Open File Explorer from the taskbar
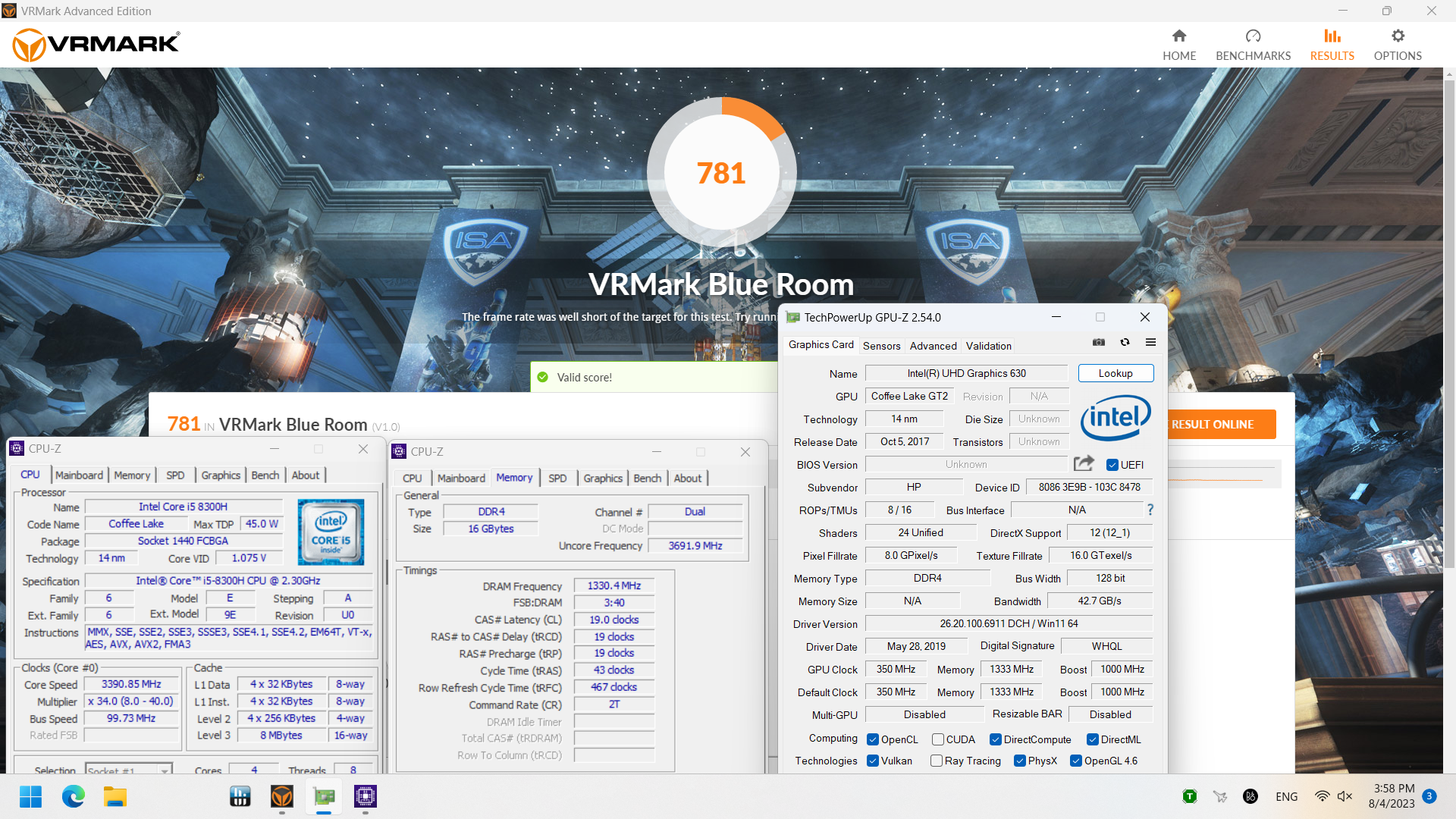 115,796
